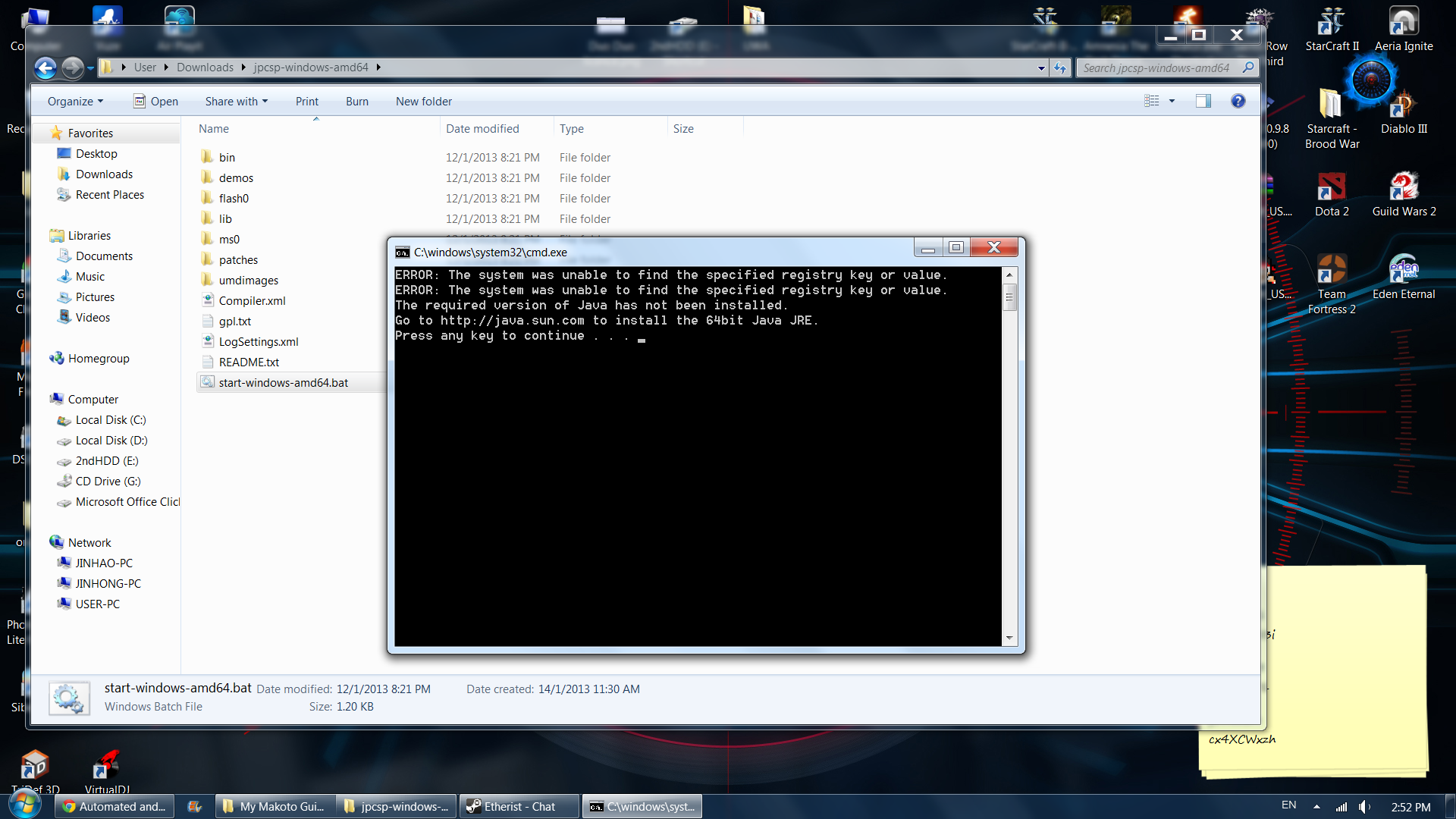This screenshot has height=819, width=1456.
Task: Click the Print toolbar button
Action: coord(306,101)
